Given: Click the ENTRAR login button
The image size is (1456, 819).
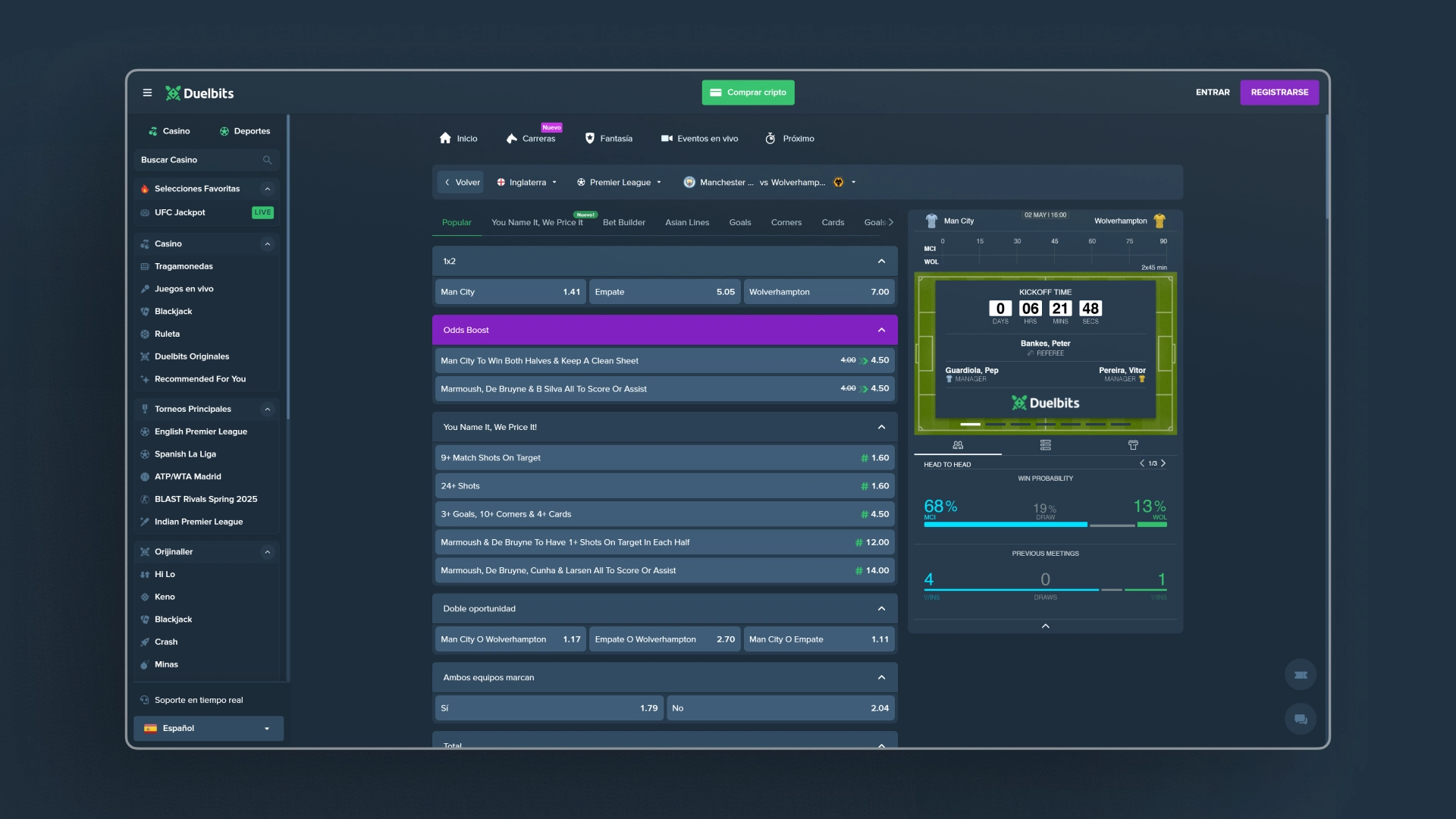Looking at the screenshot, I should 1213,93.
